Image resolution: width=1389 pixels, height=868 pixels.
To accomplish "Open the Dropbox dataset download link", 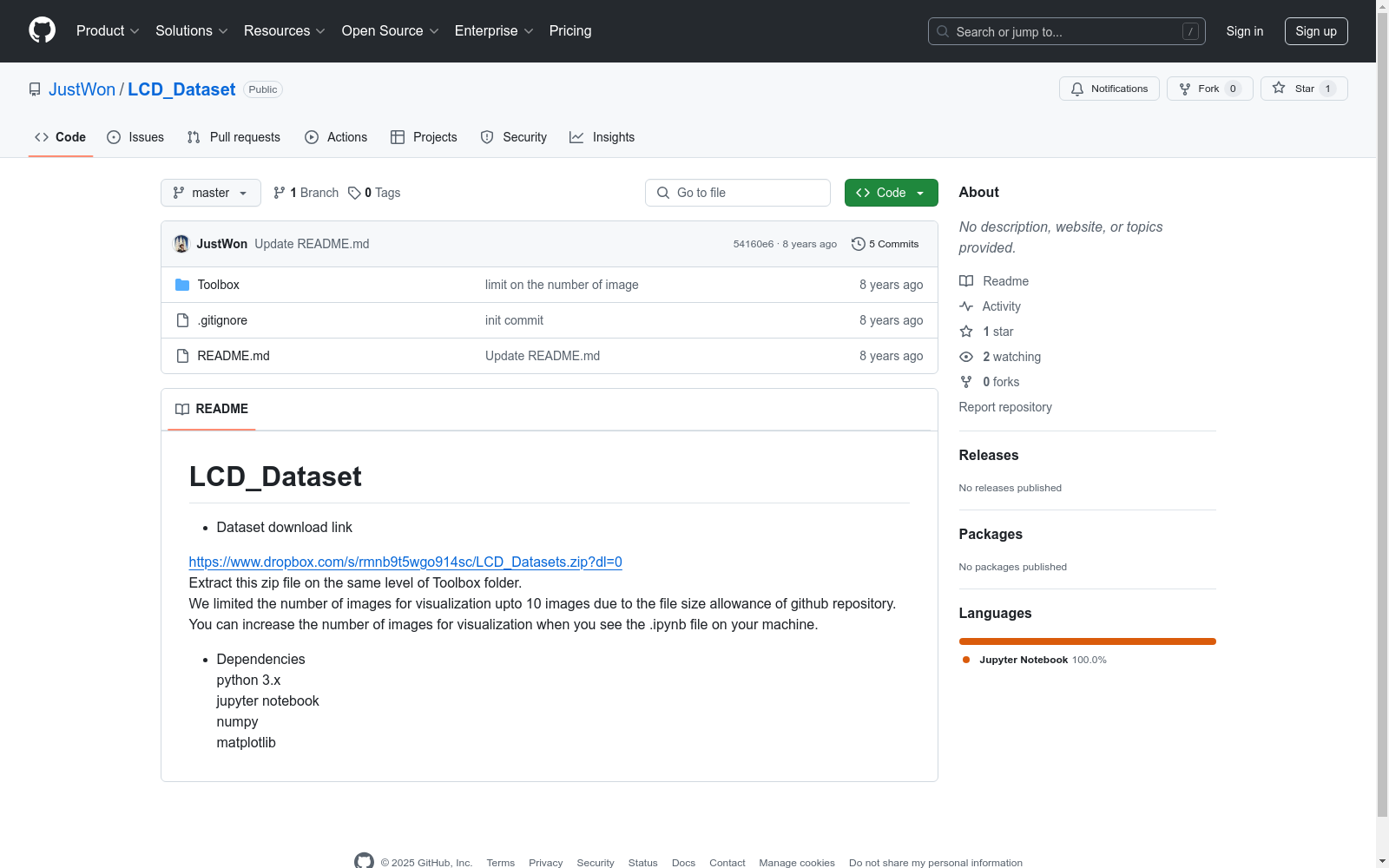I will click(405, 562).
